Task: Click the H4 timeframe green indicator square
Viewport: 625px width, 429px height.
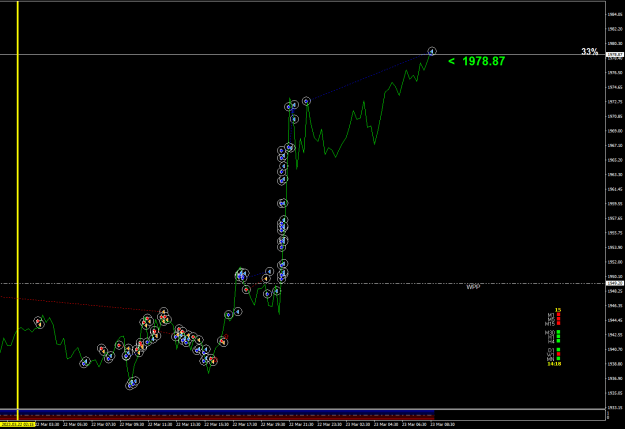Action: pos(558,340)
